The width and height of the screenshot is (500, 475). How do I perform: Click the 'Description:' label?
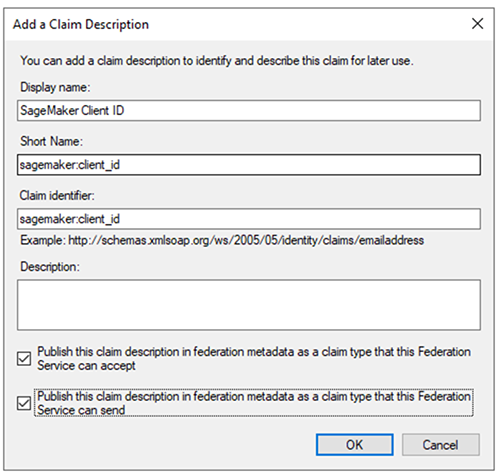(x=50, y=267)
